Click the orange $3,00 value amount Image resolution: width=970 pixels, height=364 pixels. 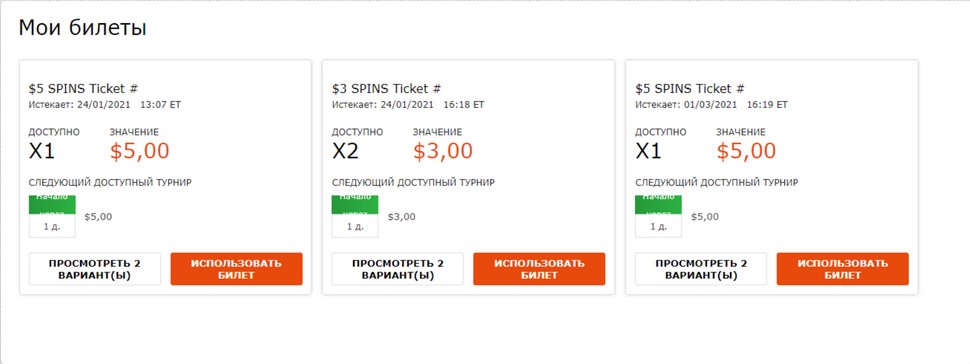click(443, 151)
